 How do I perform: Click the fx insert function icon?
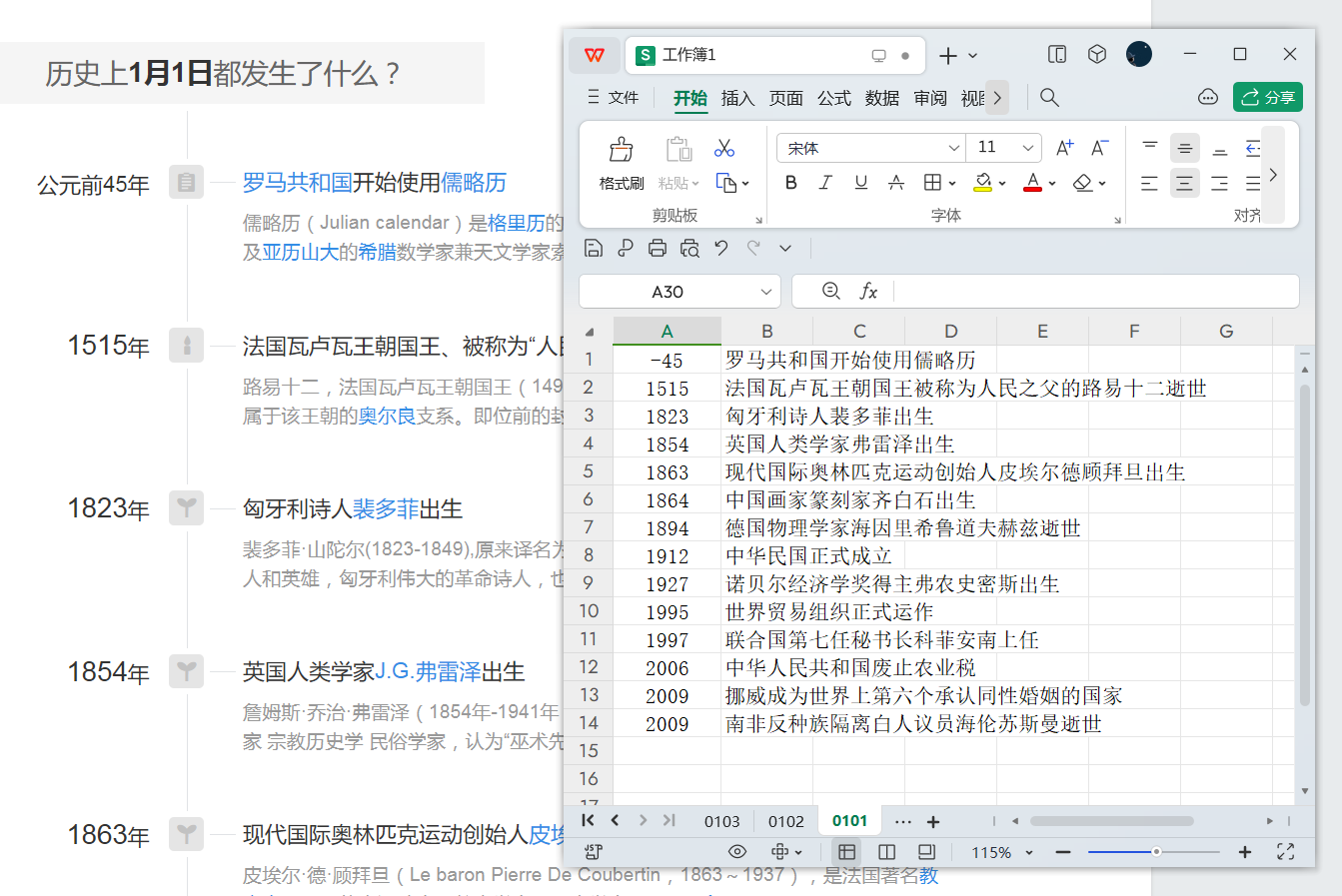pos(868,291)
